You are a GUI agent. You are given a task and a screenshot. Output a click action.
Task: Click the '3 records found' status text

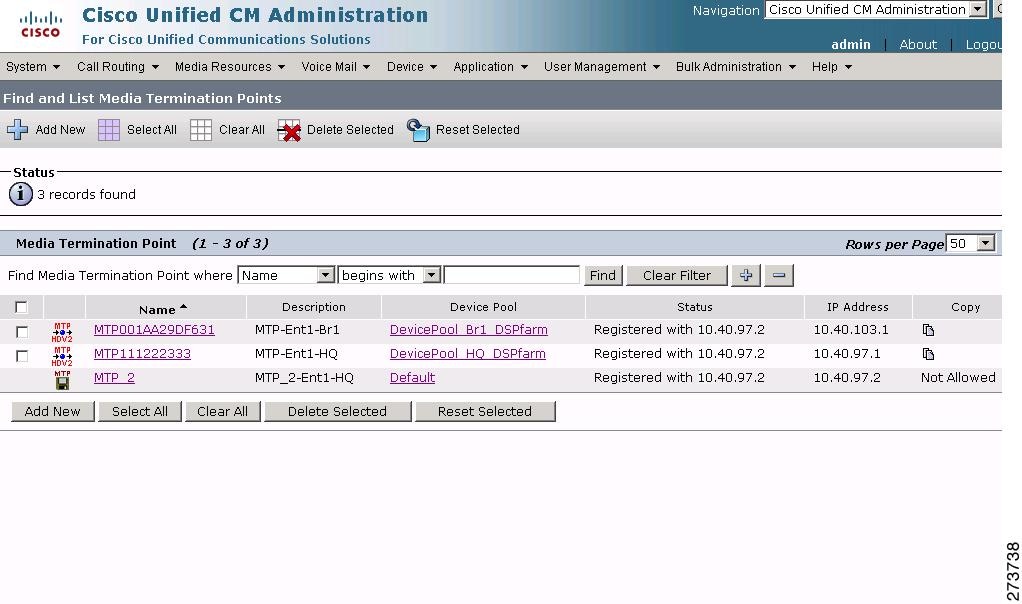[87, 194]
